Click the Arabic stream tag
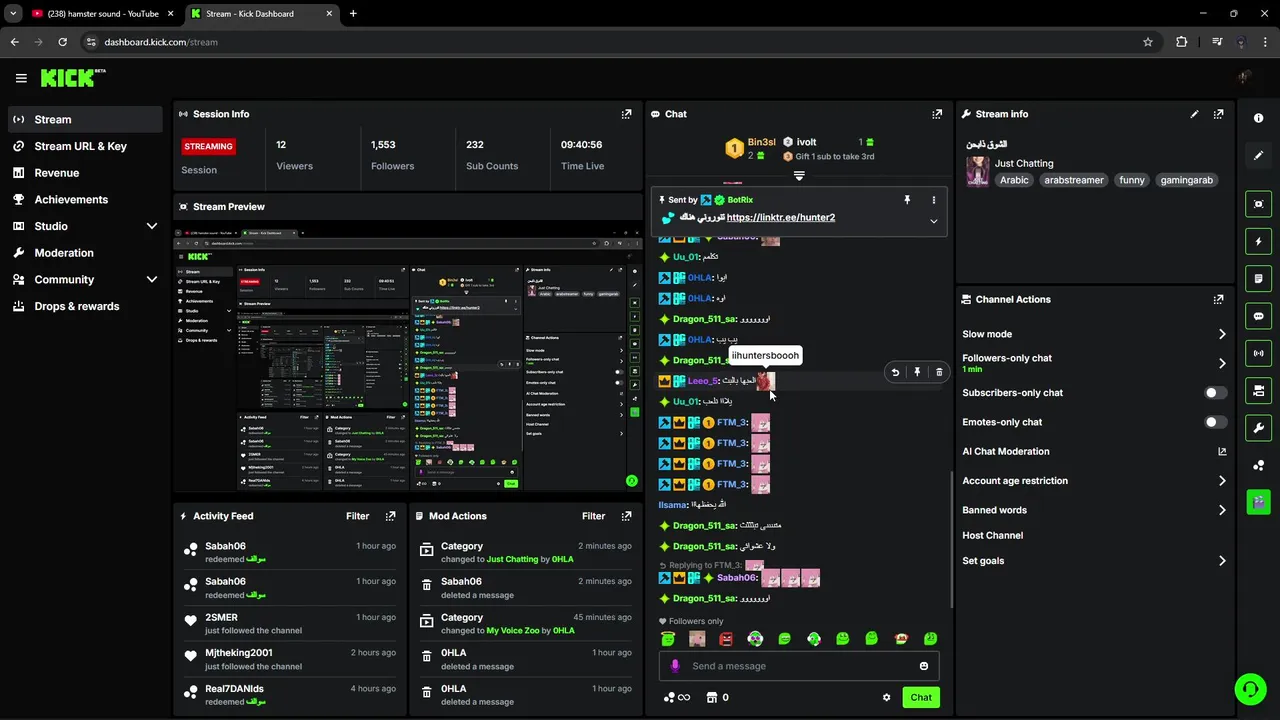1280x720 pixels. coord(1014,180)
